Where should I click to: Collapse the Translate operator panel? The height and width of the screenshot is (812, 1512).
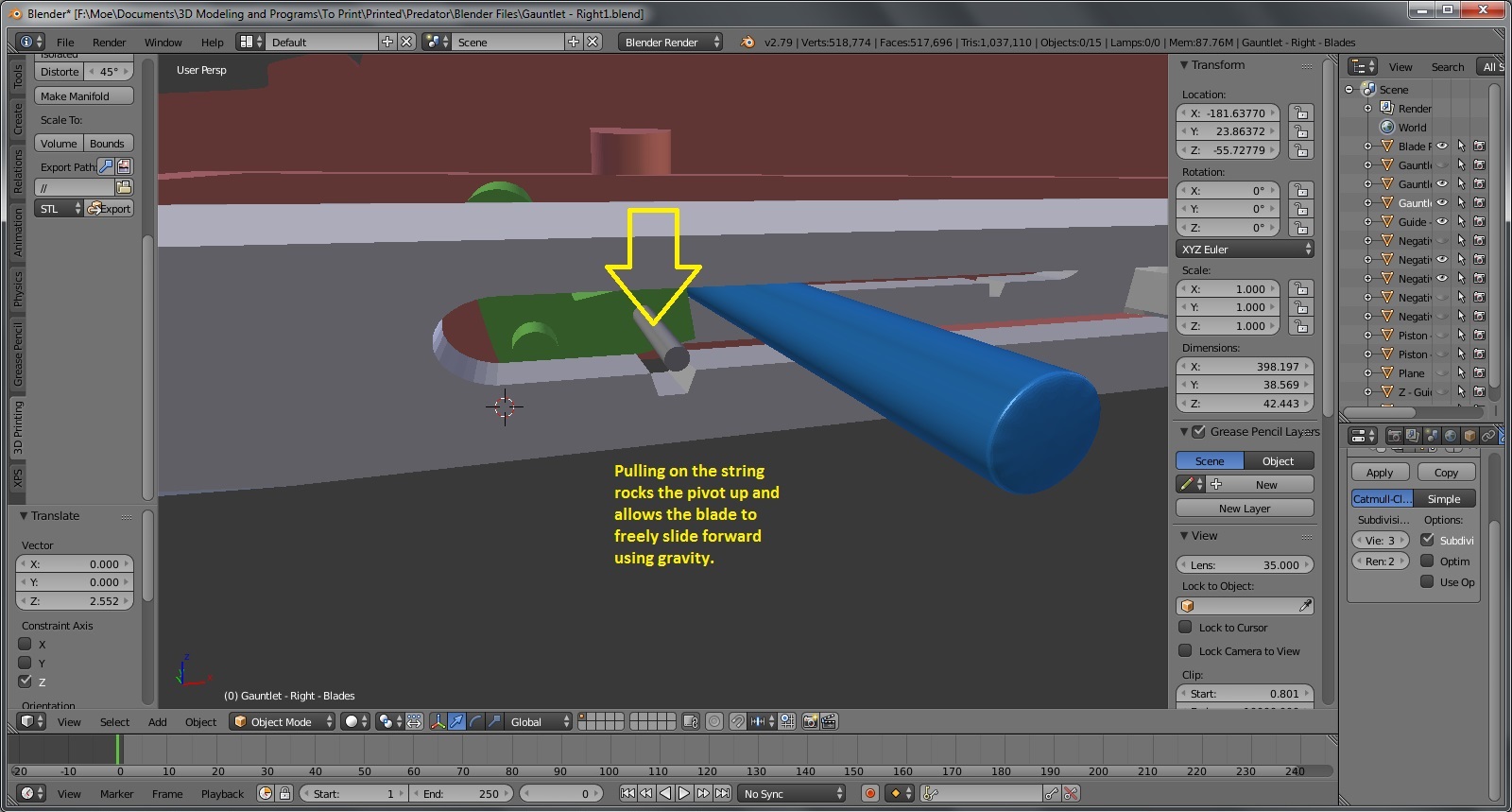(24, 516)
